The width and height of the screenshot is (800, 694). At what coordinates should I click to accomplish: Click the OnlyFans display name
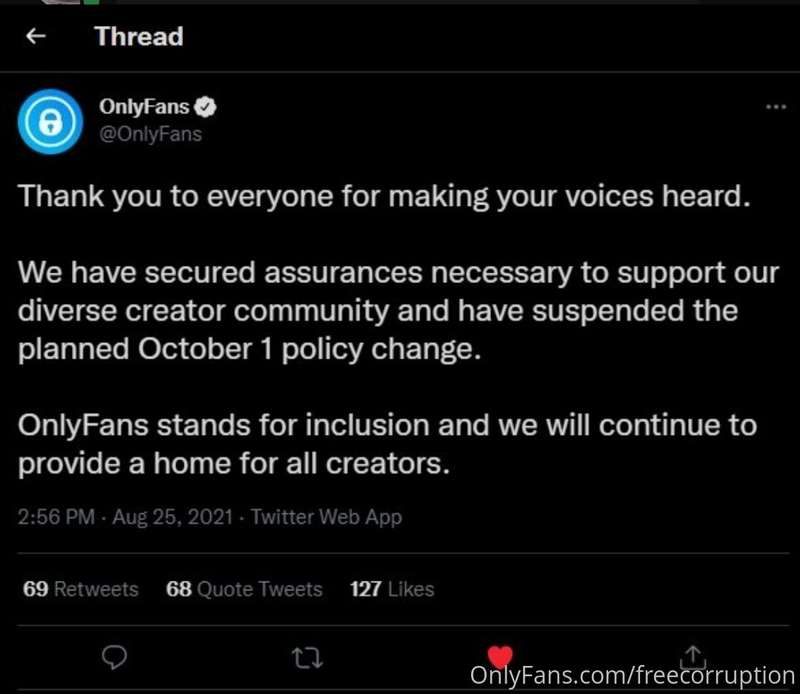(144, 107)
